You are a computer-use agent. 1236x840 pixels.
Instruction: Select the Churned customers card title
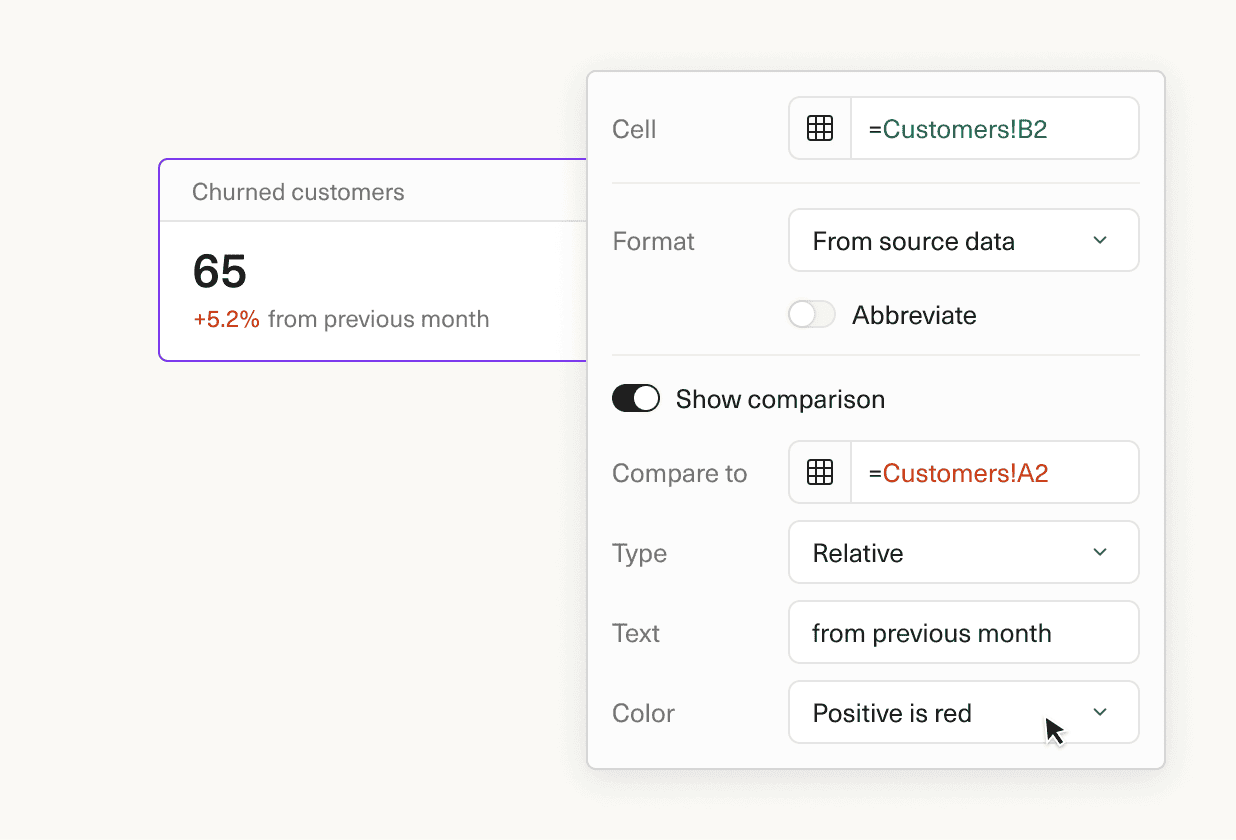tap(299, 191)
